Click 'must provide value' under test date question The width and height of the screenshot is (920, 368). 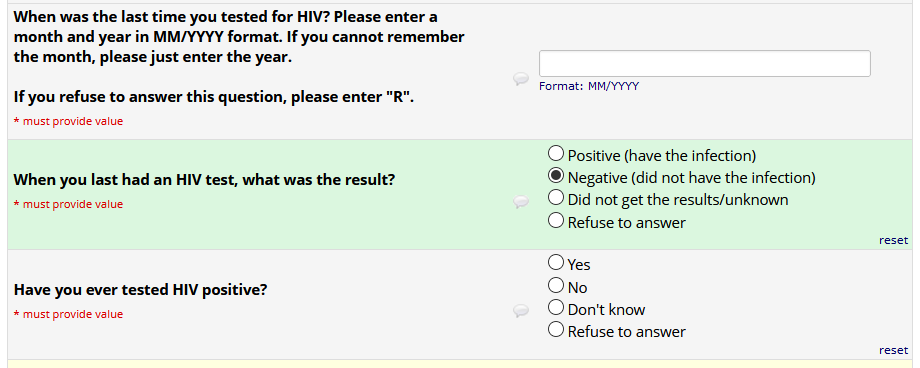(x=69, y=121)
